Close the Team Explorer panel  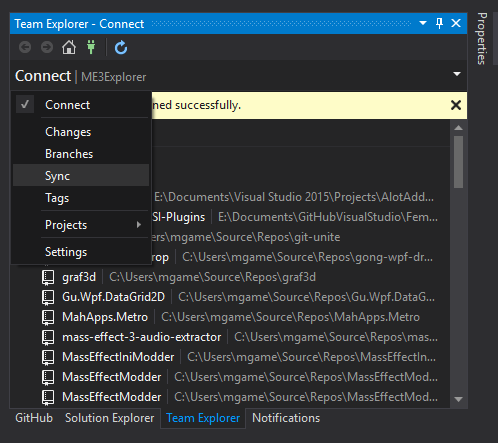456,23
